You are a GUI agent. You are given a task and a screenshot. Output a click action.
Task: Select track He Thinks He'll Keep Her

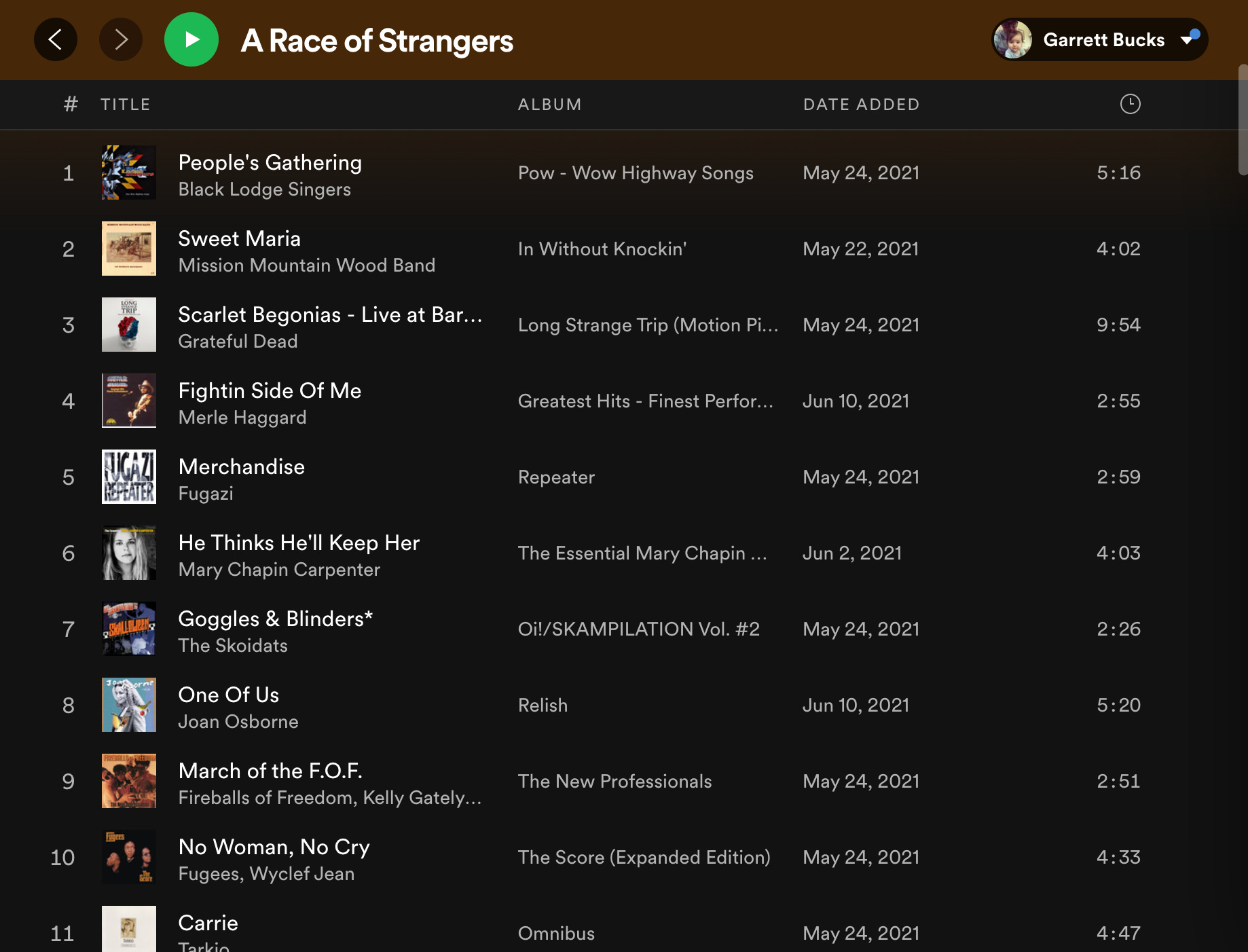pos(299,543)
